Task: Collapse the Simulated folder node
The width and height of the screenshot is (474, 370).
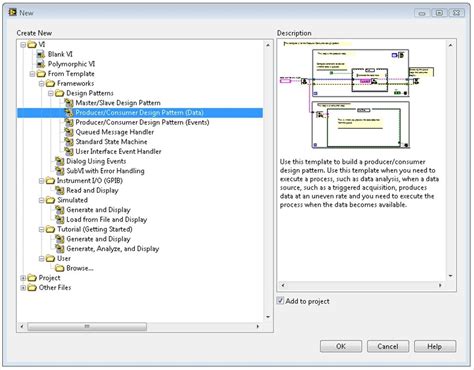Action: point(42,200)
